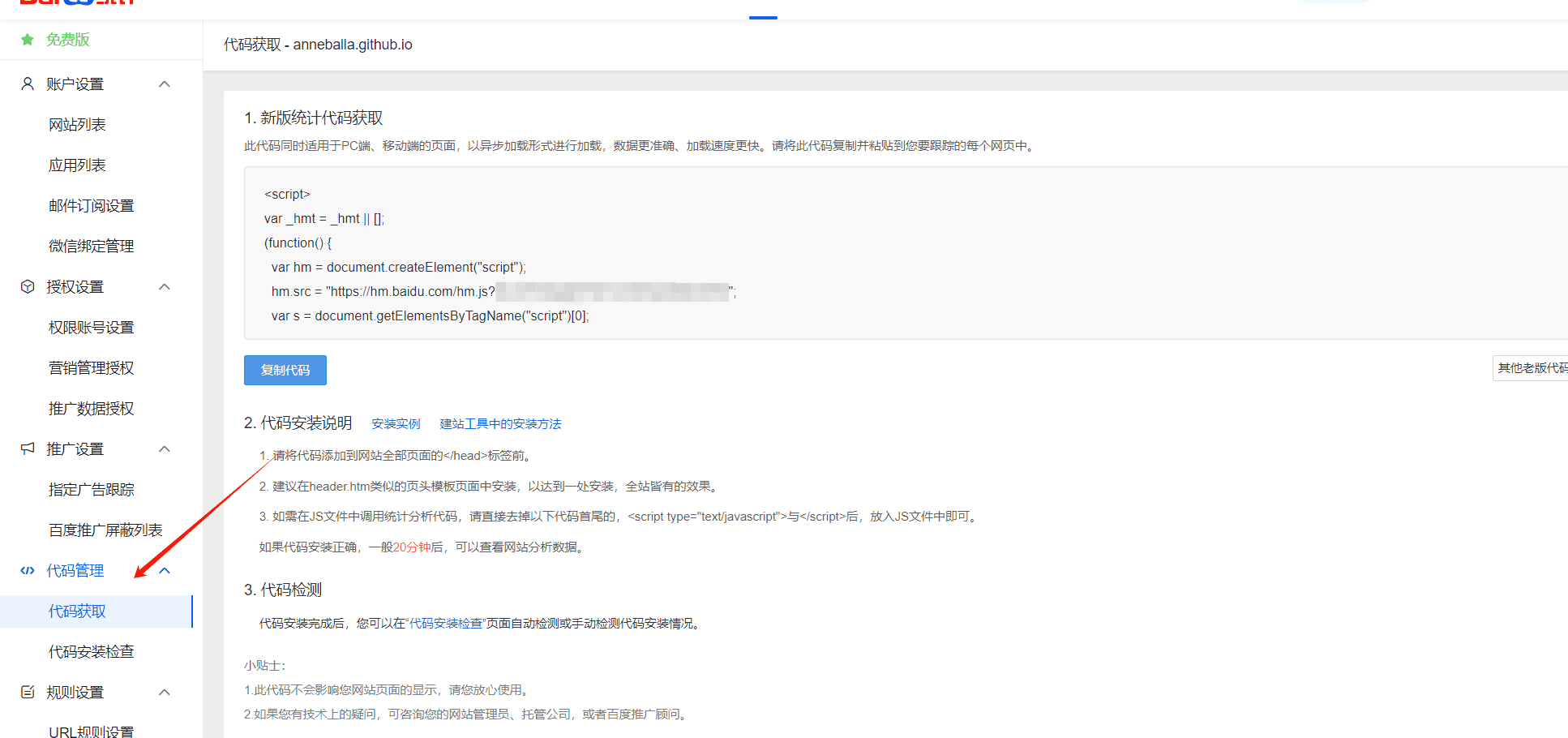This screenshot has height=738, width=1568.
Task: Open 微信绑定管理 menu item
Action: click(x=92, y=246)
